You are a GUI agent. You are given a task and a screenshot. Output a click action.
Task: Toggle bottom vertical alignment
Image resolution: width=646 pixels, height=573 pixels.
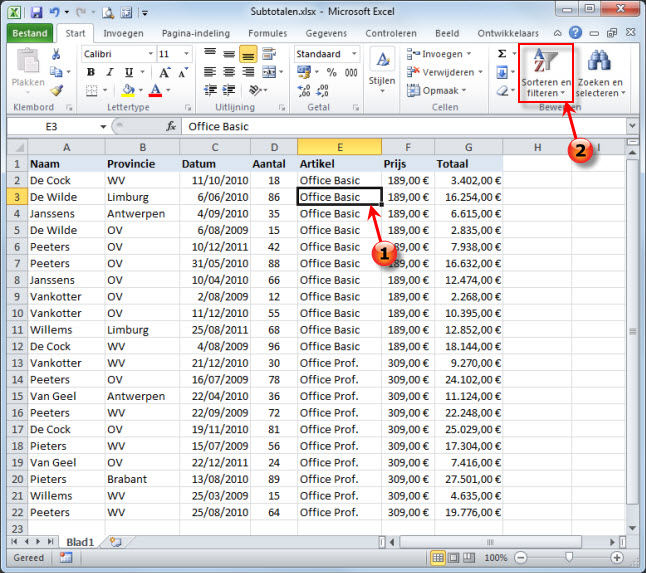coord(248,54)
